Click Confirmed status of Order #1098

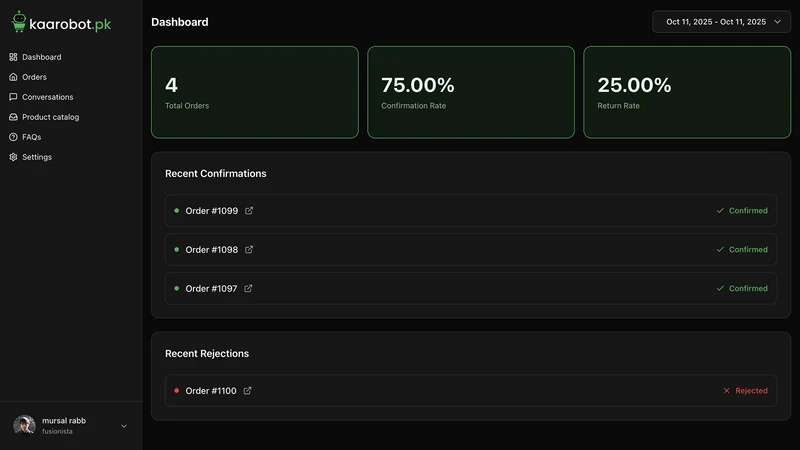pos(742,249)
